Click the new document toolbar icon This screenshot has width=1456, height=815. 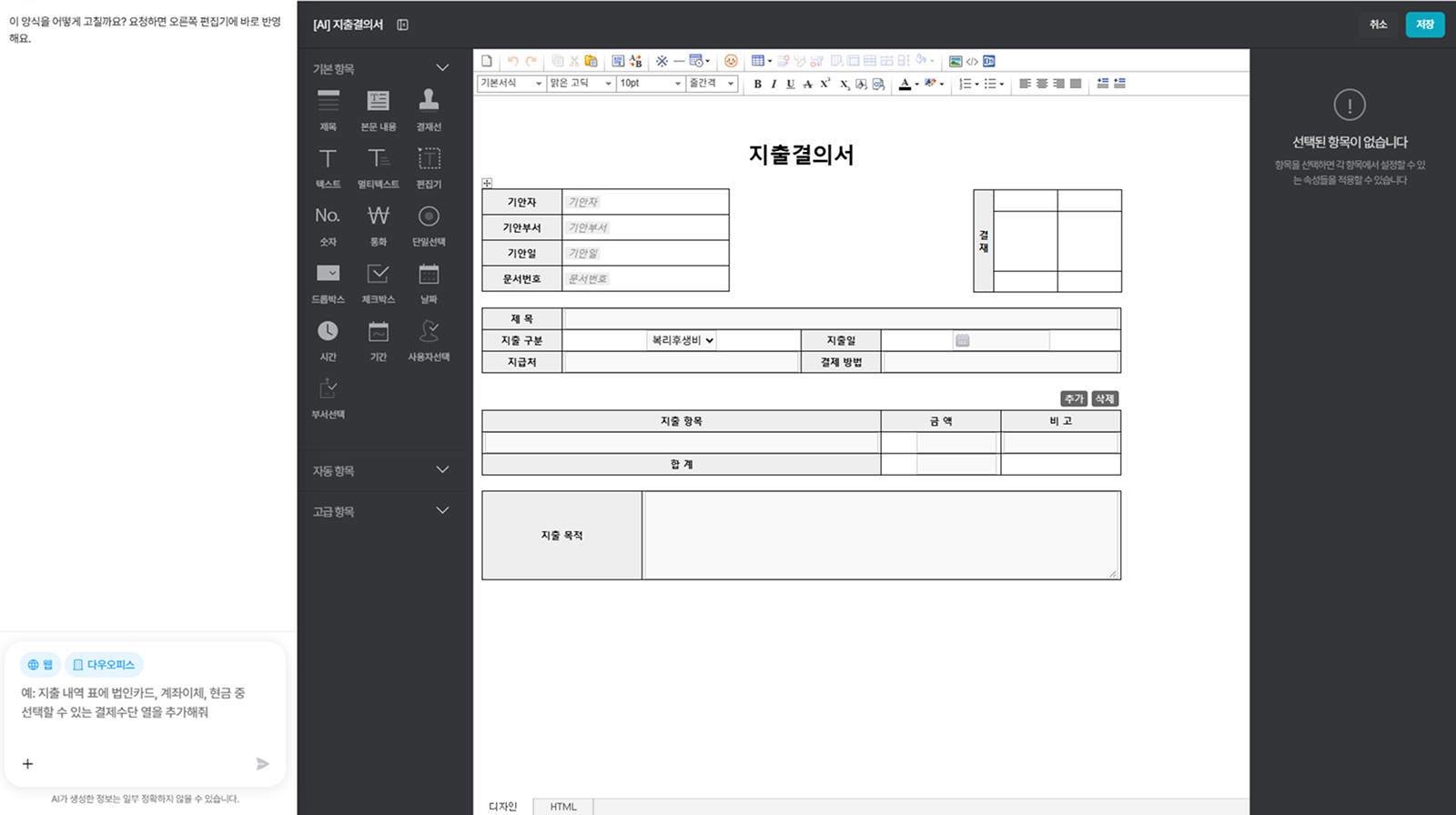pos(487,61)
